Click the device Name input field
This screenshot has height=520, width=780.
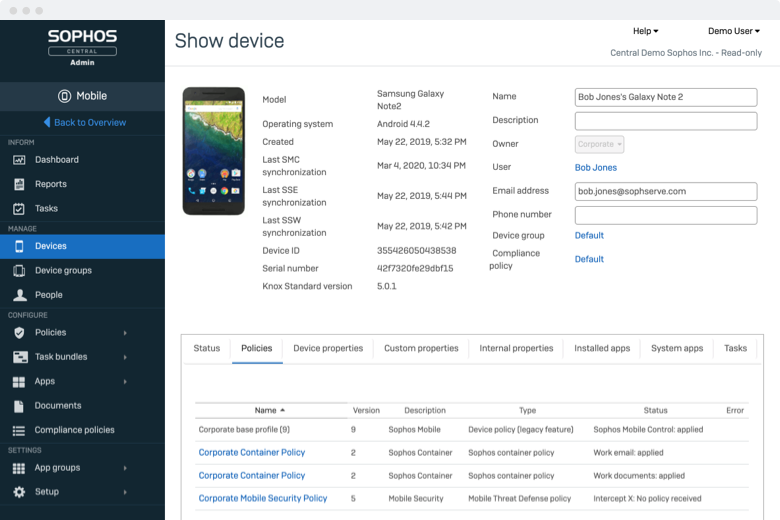click(x=665, y=97)
